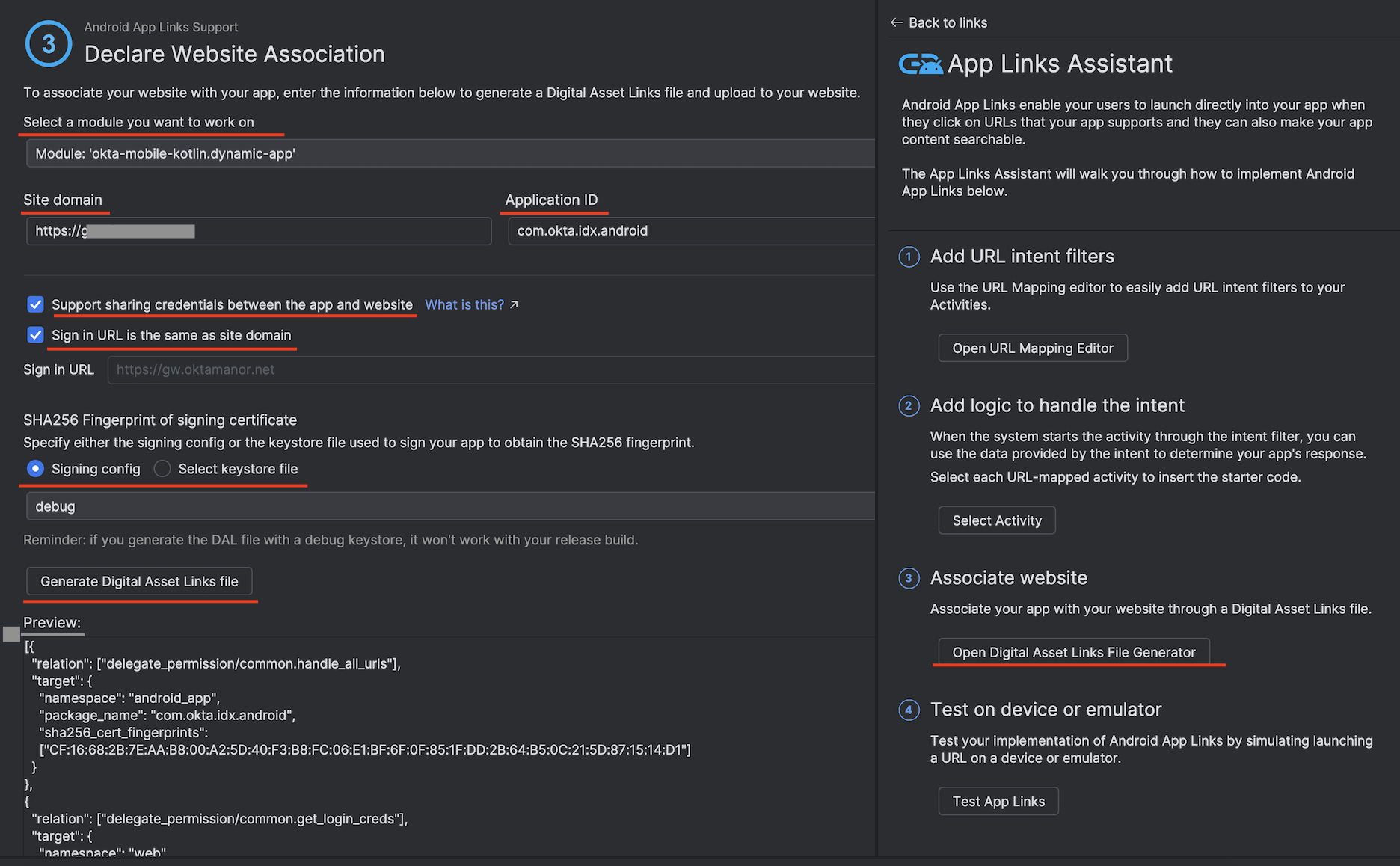Click inside the Site domain input field
Screen dimensions: 1400x866
pos(258,230)
